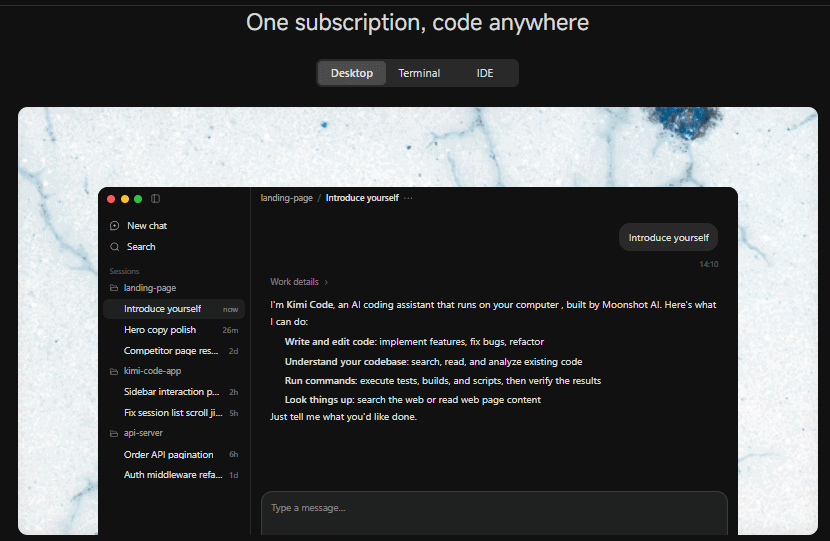Click the Search magnifier icon
Screen dimensions: 830x541
coord(114,247)
